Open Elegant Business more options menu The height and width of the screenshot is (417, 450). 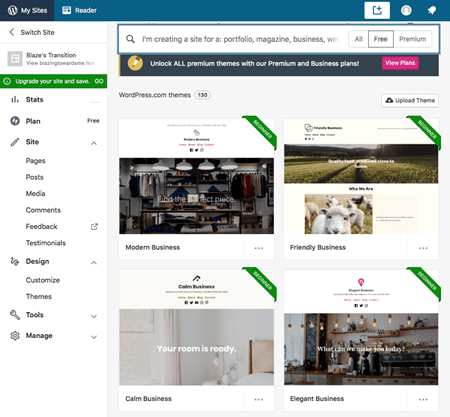tap(423, 399)
